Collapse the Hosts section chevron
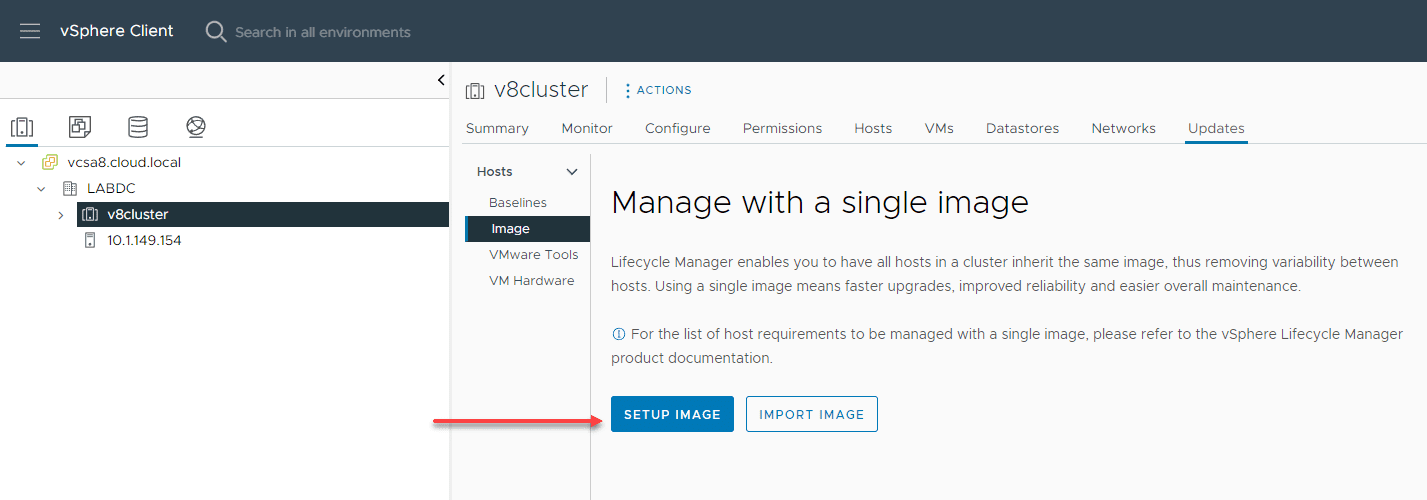Image resolution: width=1427 pixels, height=500 pixels. coord(572,172)
